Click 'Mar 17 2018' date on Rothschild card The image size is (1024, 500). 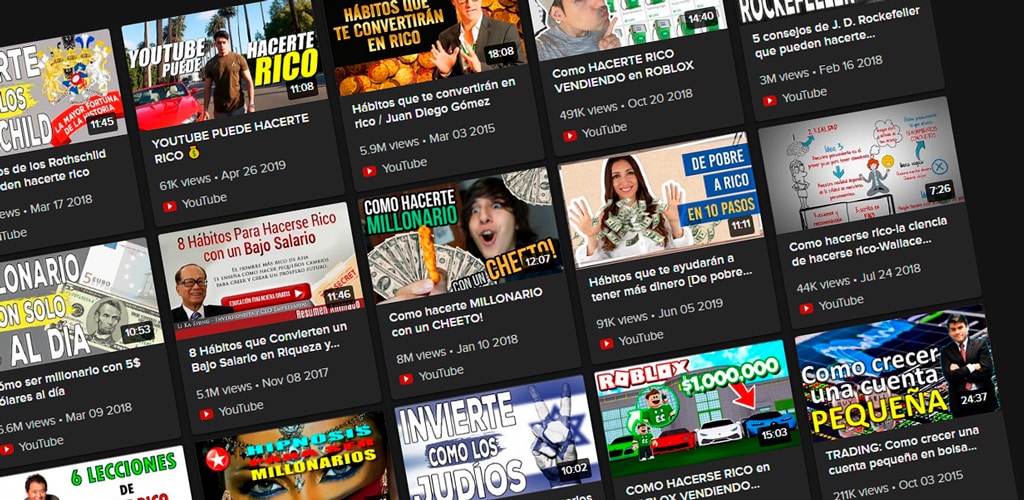tap(61, 204)
